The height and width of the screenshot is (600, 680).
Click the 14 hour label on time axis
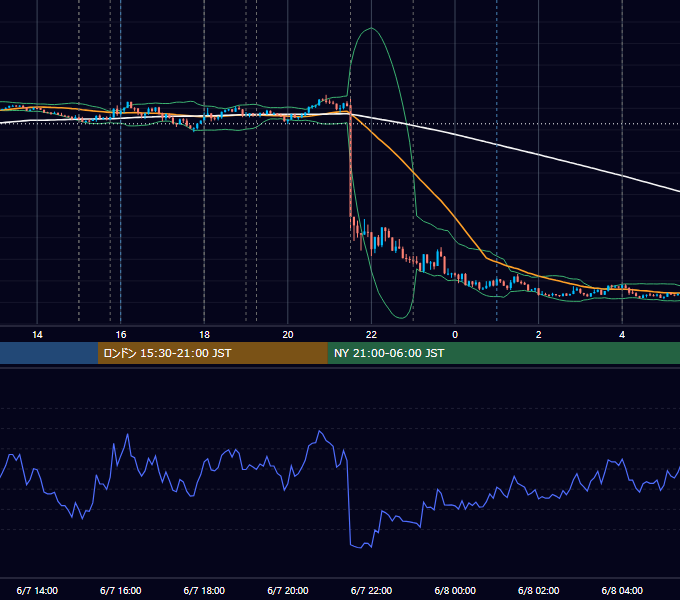click(x=37, y=335)
